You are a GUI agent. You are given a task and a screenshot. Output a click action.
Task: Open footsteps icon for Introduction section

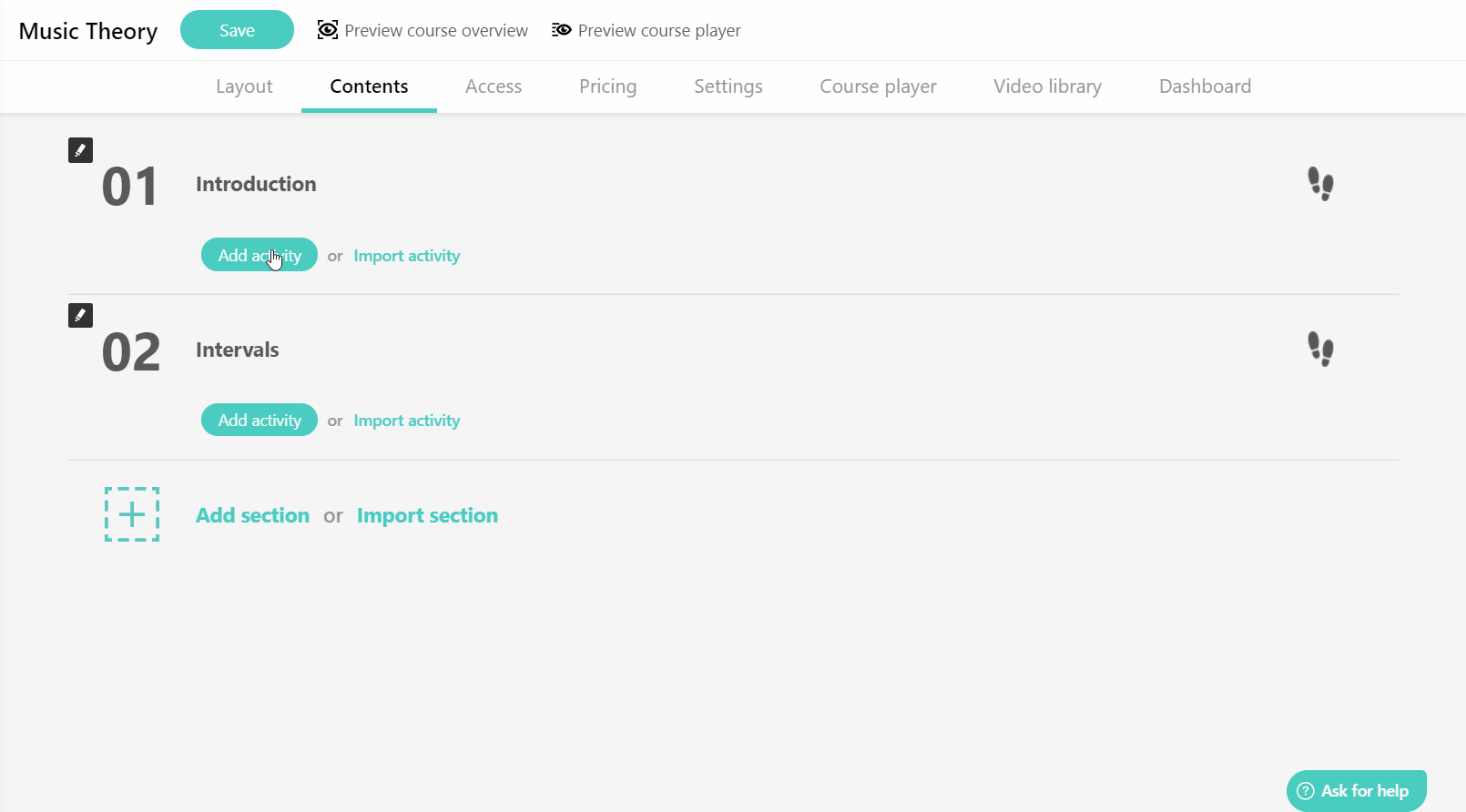point(1320,184)
